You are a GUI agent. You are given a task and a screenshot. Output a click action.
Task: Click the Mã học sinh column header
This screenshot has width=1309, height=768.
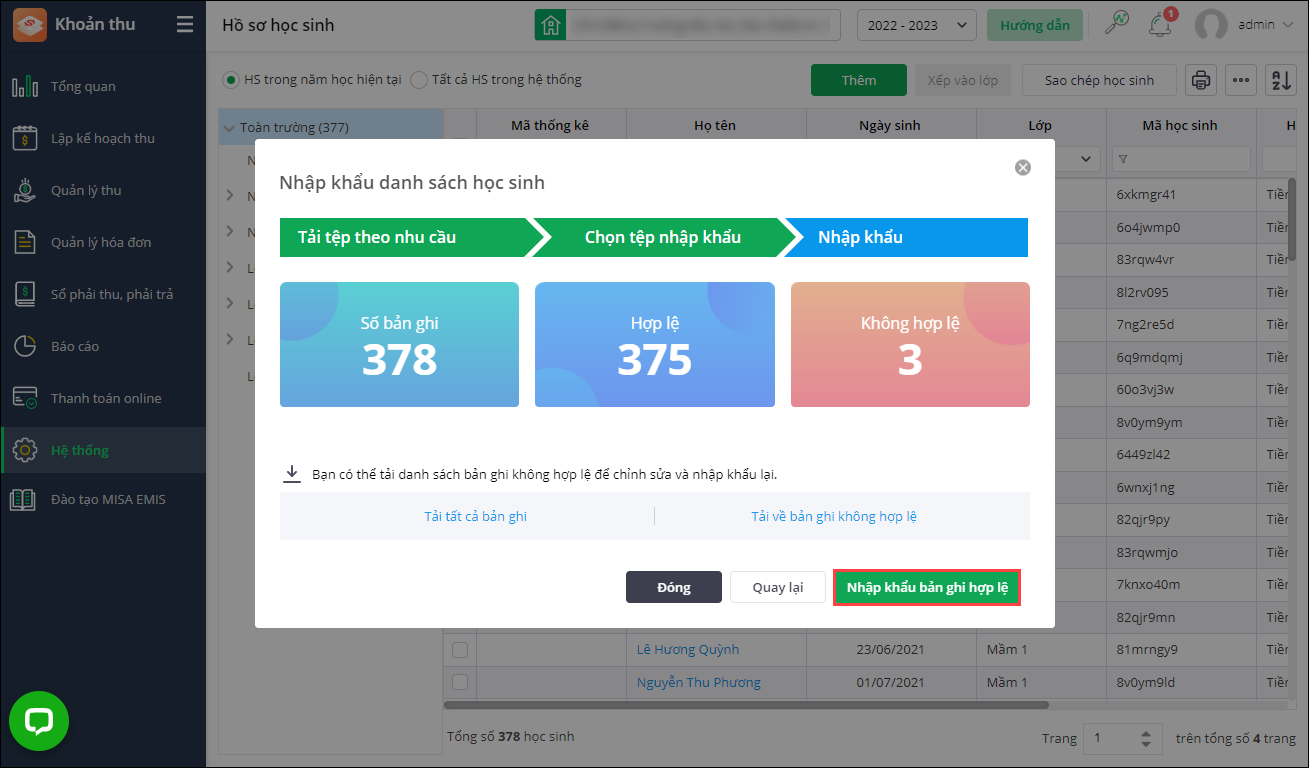(1180, 126)
